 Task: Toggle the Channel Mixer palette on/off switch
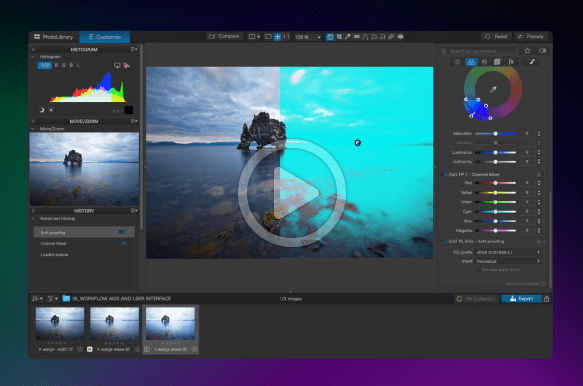point(445,174)
